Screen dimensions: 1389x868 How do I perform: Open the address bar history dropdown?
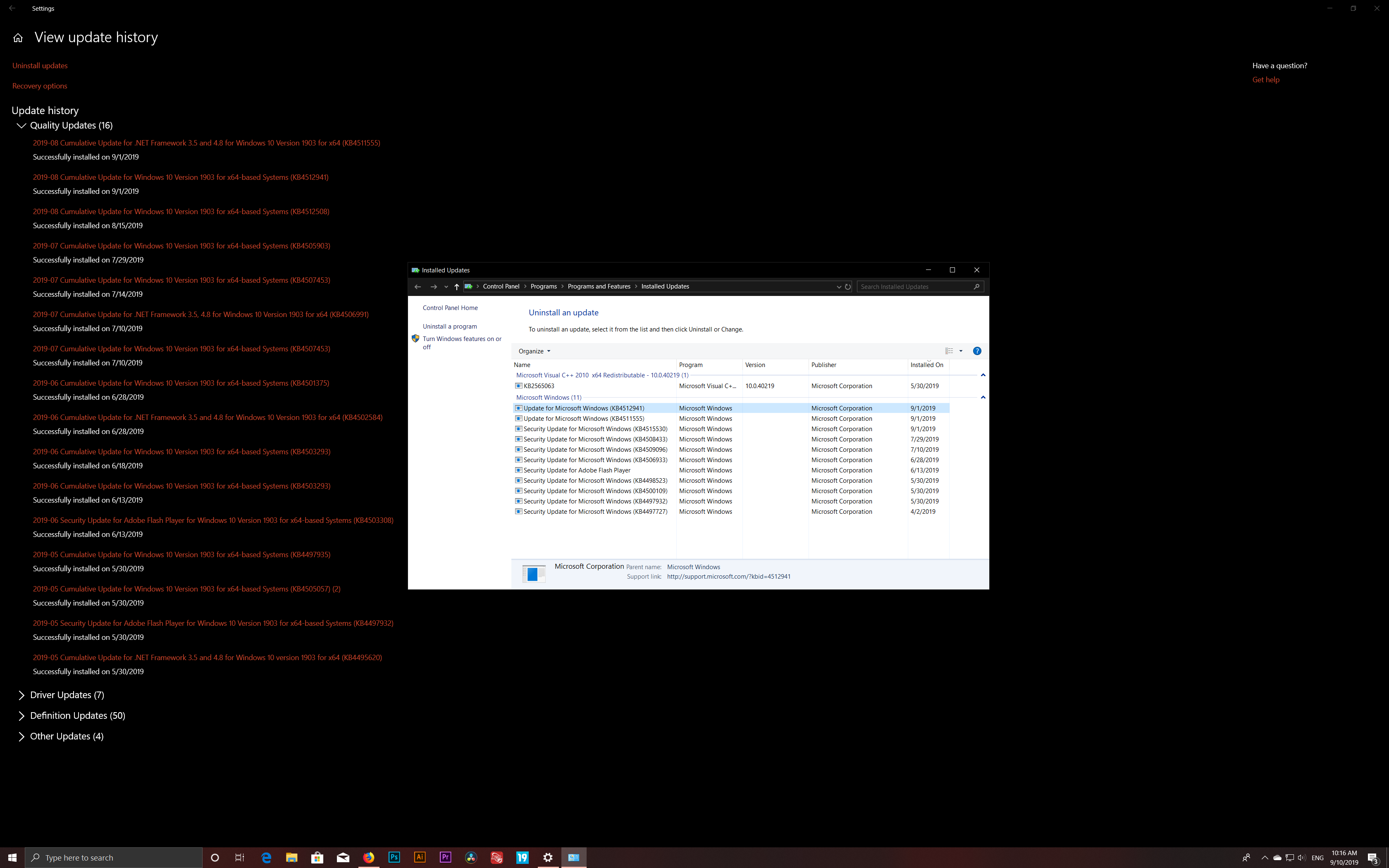[x=838, y=286]
